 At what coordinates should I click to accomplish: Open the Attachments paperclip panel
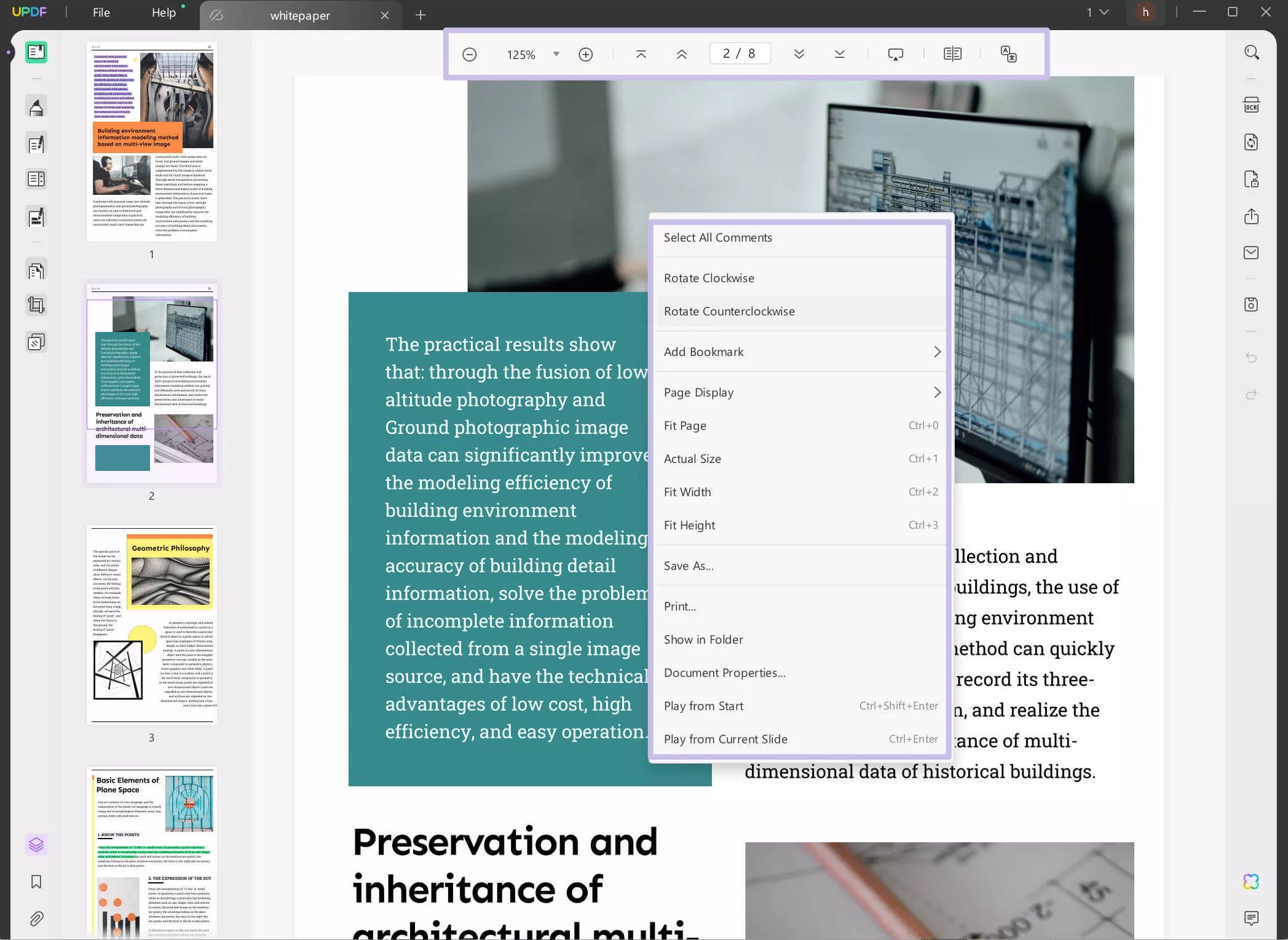[x=36, y=918]
